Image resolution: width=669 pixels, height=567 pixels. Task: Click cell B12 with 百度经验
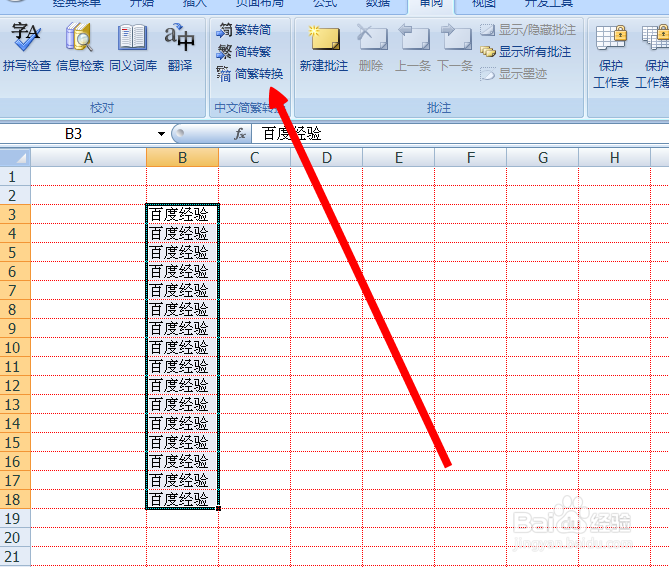[182, 385]
